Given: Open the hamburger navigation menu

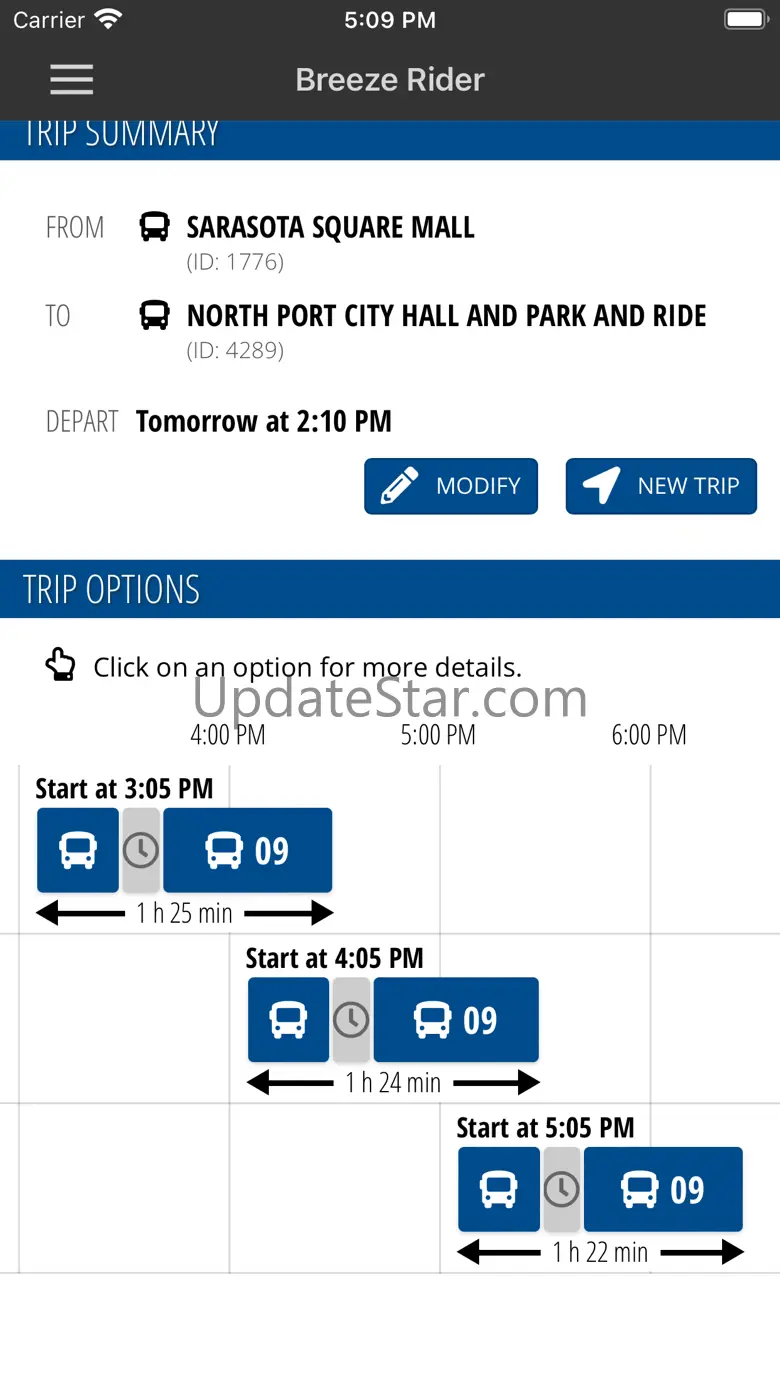Looking at the screenshot, I should coord(71,80).
